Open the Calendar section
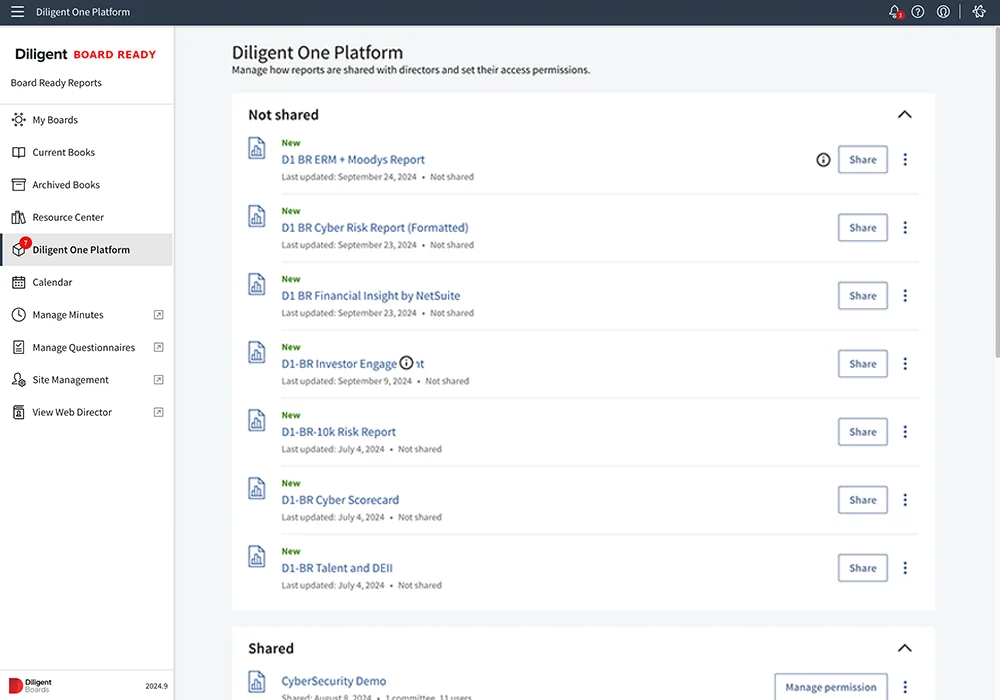The image size is (1000, 700). pos(54,282)
